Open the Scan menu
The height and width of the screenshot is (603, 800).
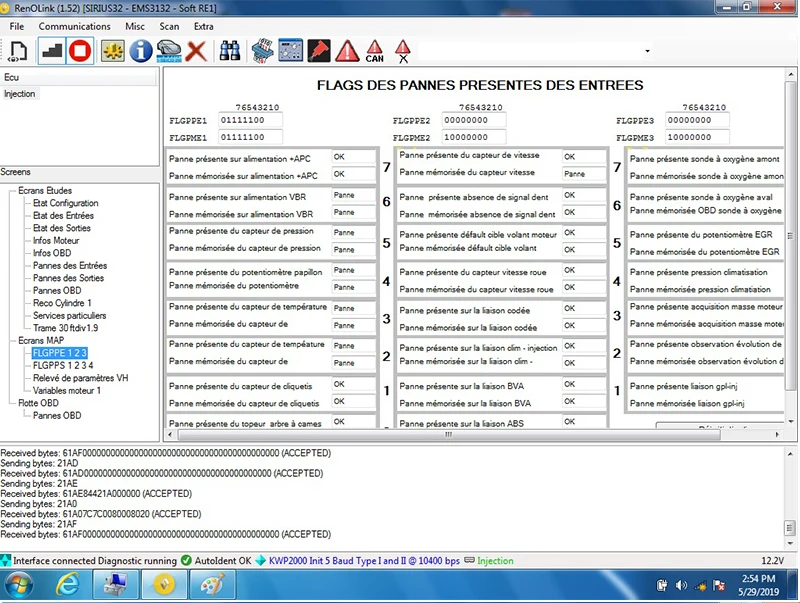click(x=169, y=27)
